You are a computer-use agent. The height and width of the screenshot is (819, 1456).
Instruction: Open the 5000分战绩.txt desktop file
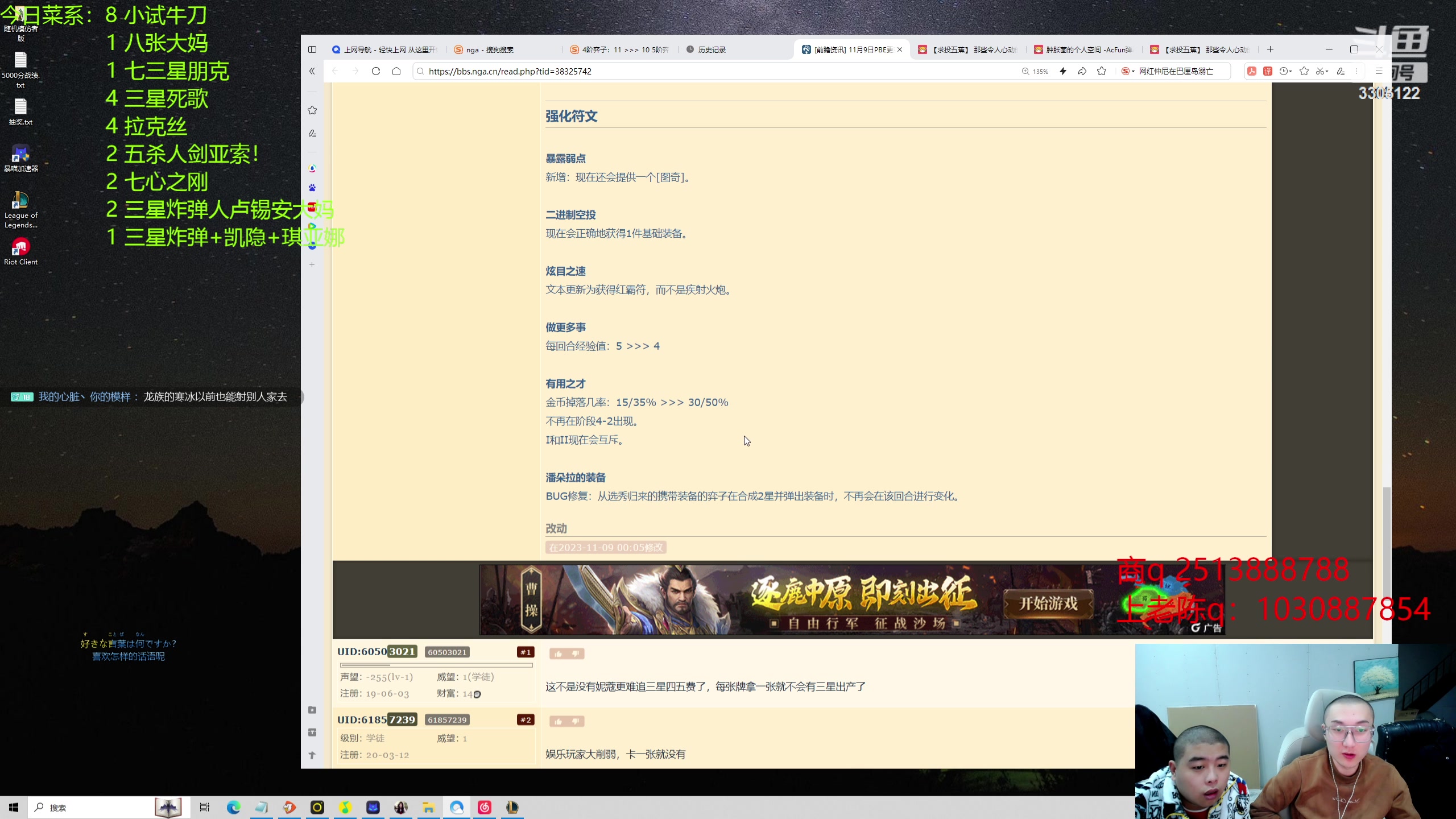pyautogui.click(x=20, y=70)
